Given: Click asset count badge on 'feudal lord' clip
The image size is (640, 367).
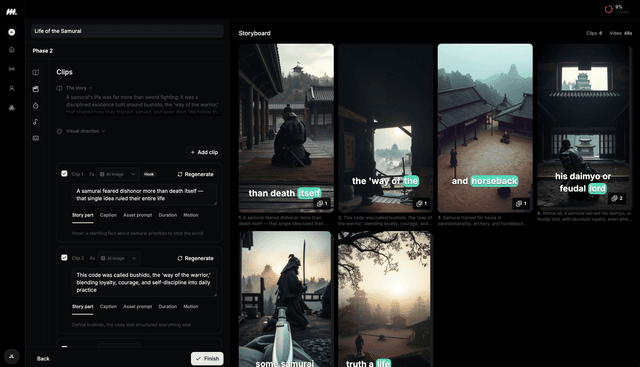Looking at the screenshot, I should click(617, 198).
